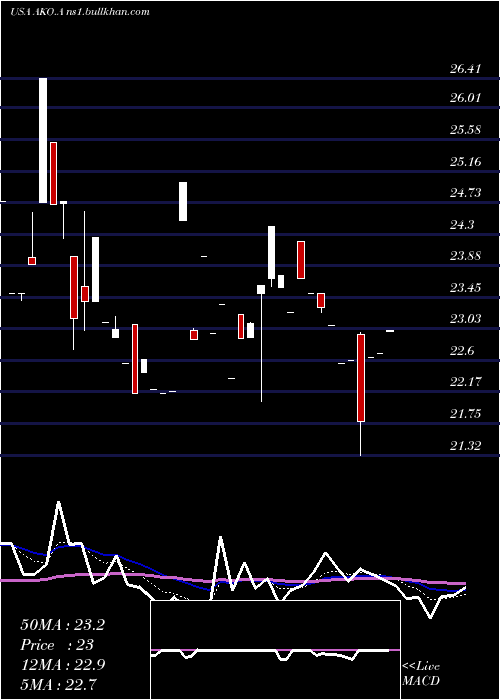Click the <<Live MACD label

tap(421, 673)
